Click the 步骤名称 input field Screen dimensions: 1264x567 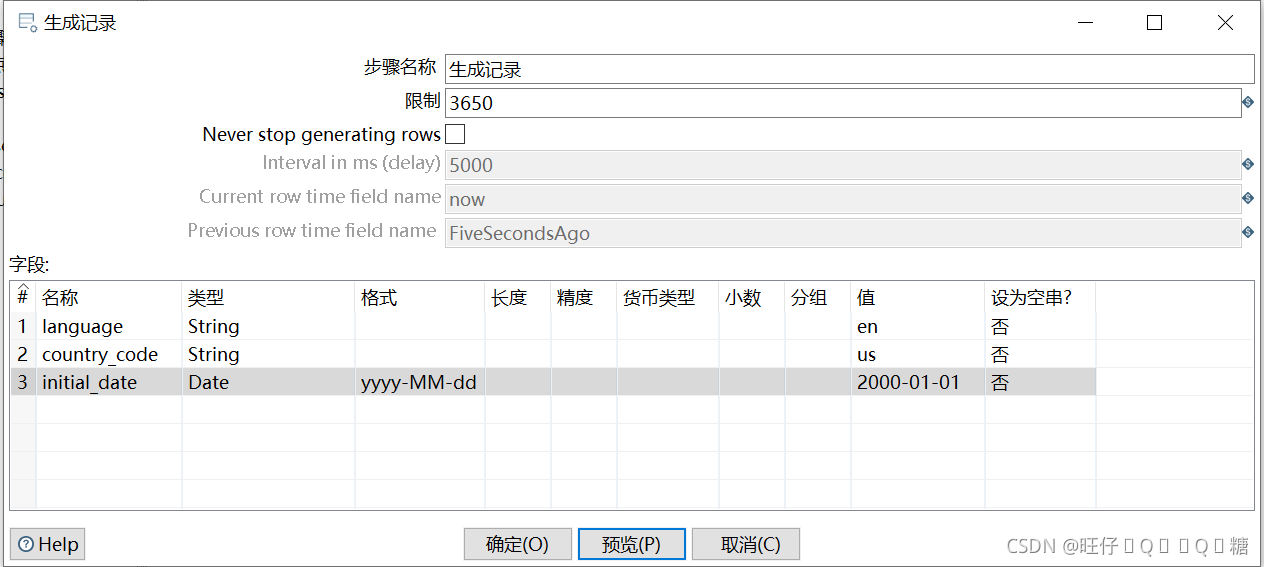[x=849, y=69]
